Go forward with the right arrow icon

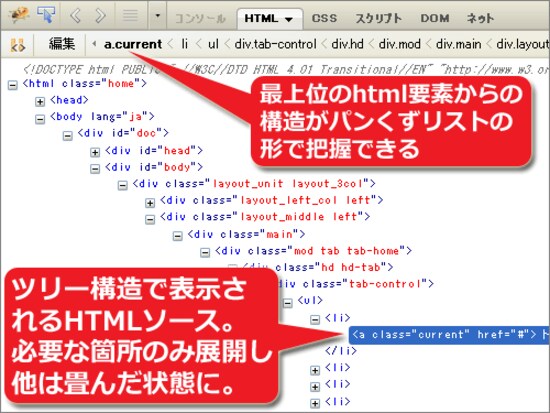point(100,15)
